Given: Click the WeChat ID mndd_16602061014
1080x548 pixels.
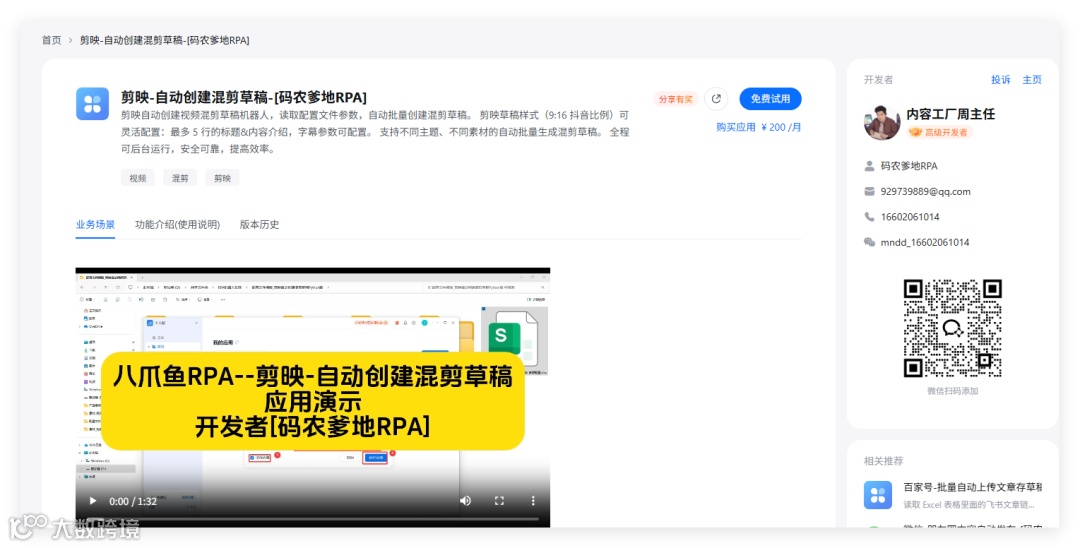Looking at the screenshot, I should [x=924, y=242].
